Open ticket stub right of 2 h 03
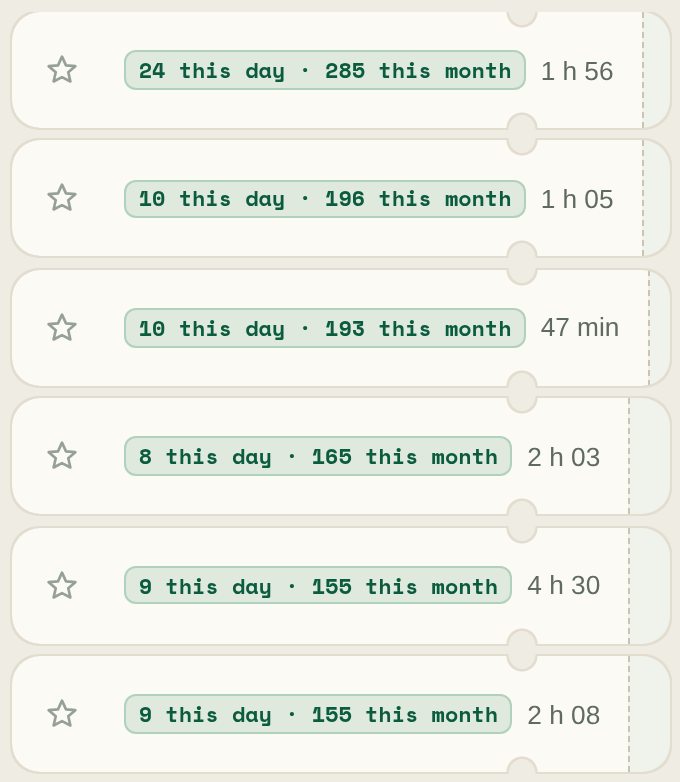The height and width of the screenshot is (782, 680). click(650, 456)
